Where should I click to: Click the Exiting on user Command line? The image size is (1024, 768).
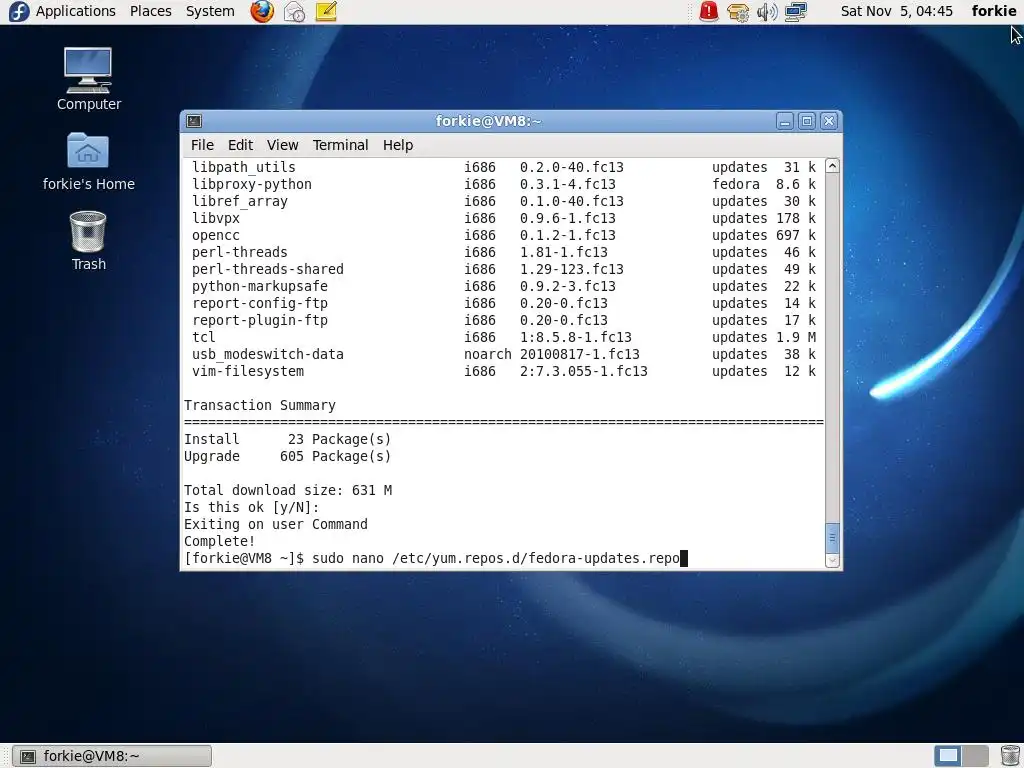pyautogui.click(x=276, y=524)
